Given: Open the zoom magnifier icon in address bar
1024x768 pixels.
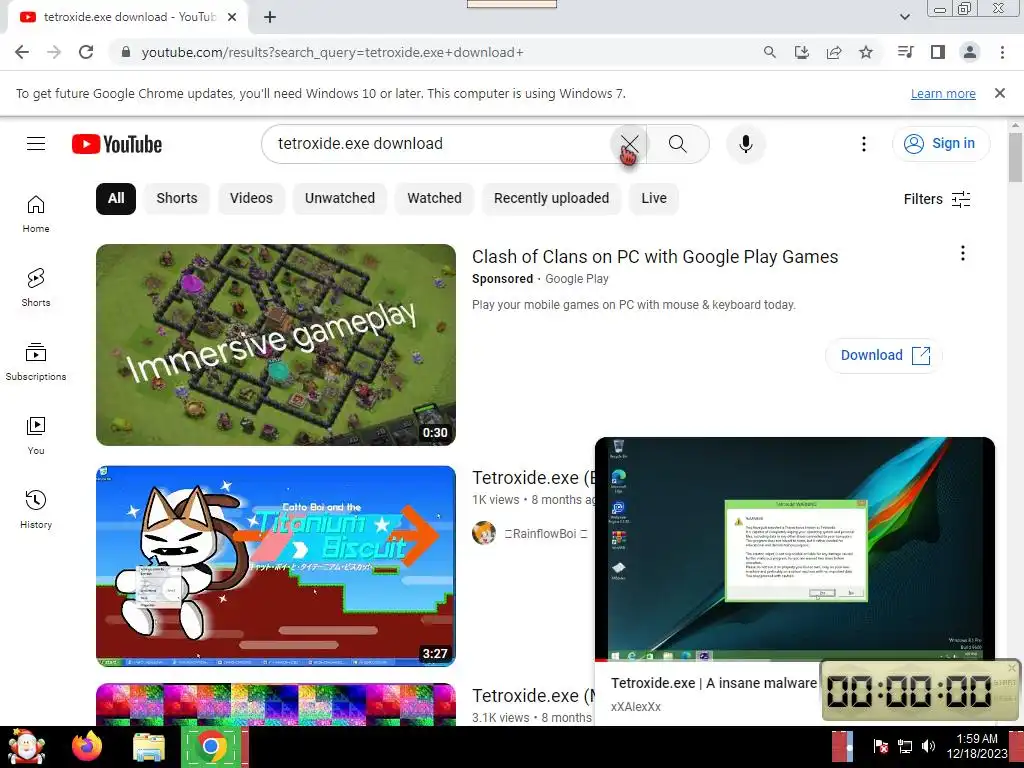Looking at the screenshot, I should [x=770, y=52].
